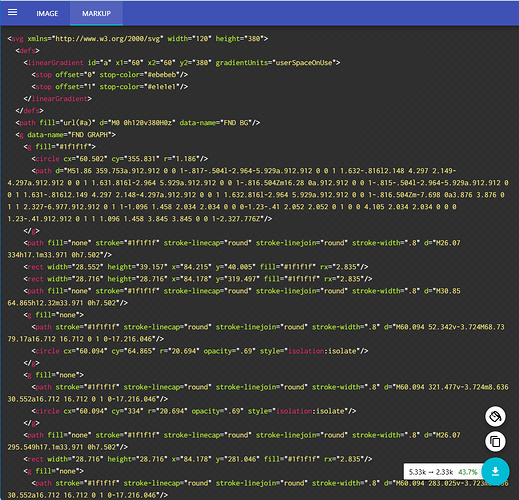The width and height of the screenshot is (519, 500).
Task: Toggle the preview background button
Action: (495, 416)
